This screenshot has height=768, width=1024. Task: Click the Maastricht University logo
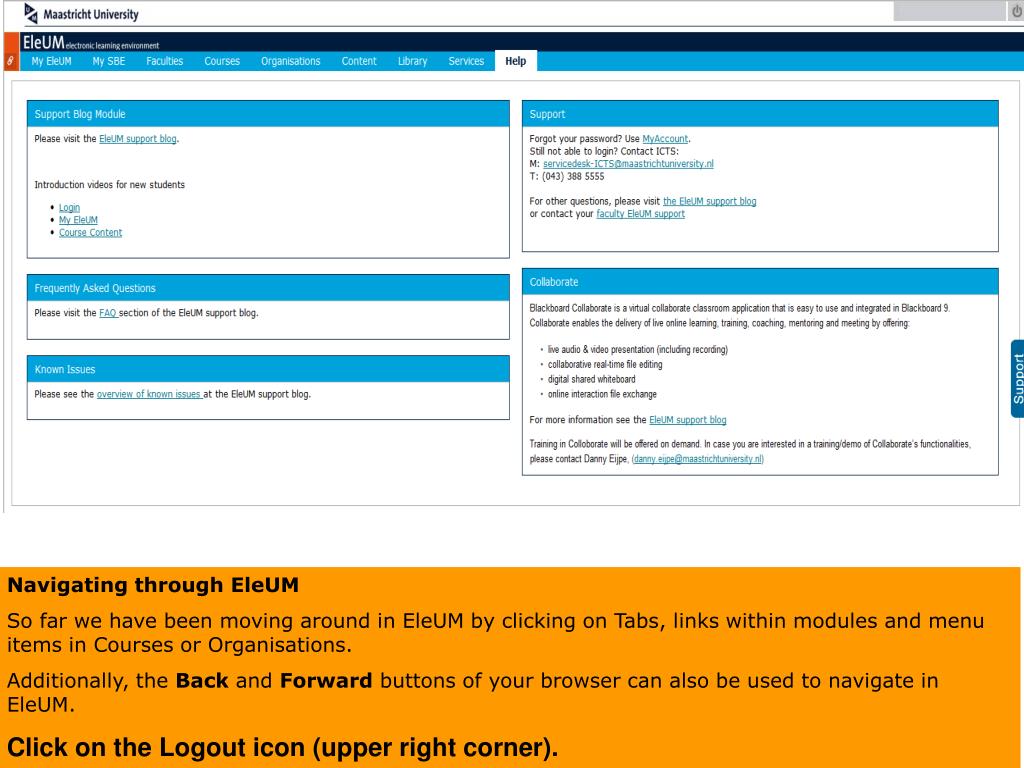81,14
